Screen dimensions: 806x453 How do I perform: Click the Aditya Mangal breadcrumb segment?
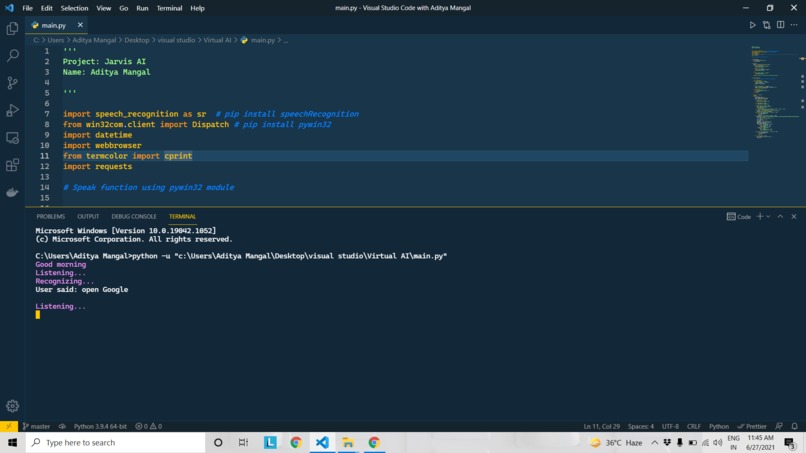coord(94,40)
